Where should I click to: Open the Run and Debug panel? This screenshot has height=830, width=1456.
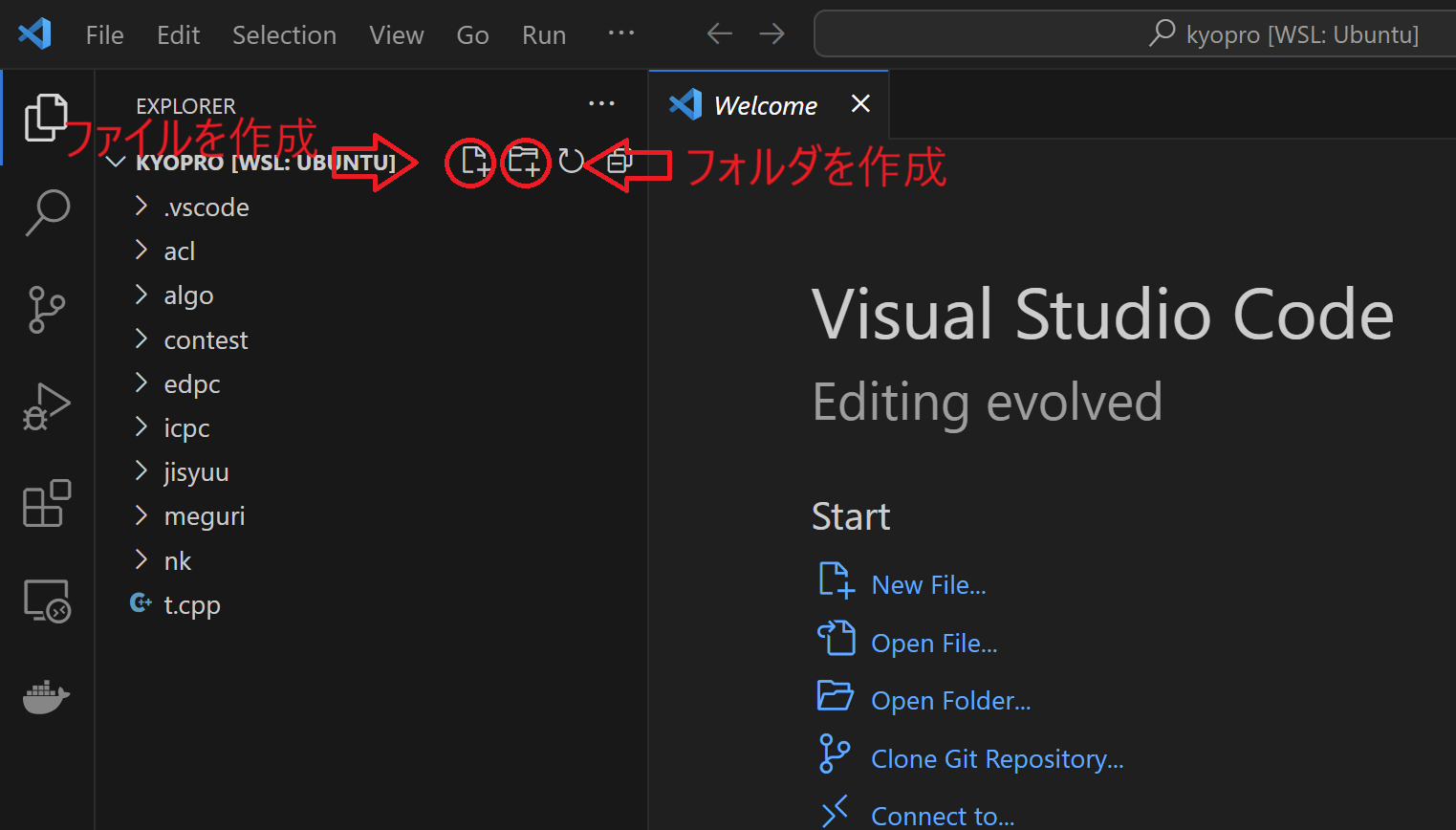pyautogui.click(x=48, y=405)
